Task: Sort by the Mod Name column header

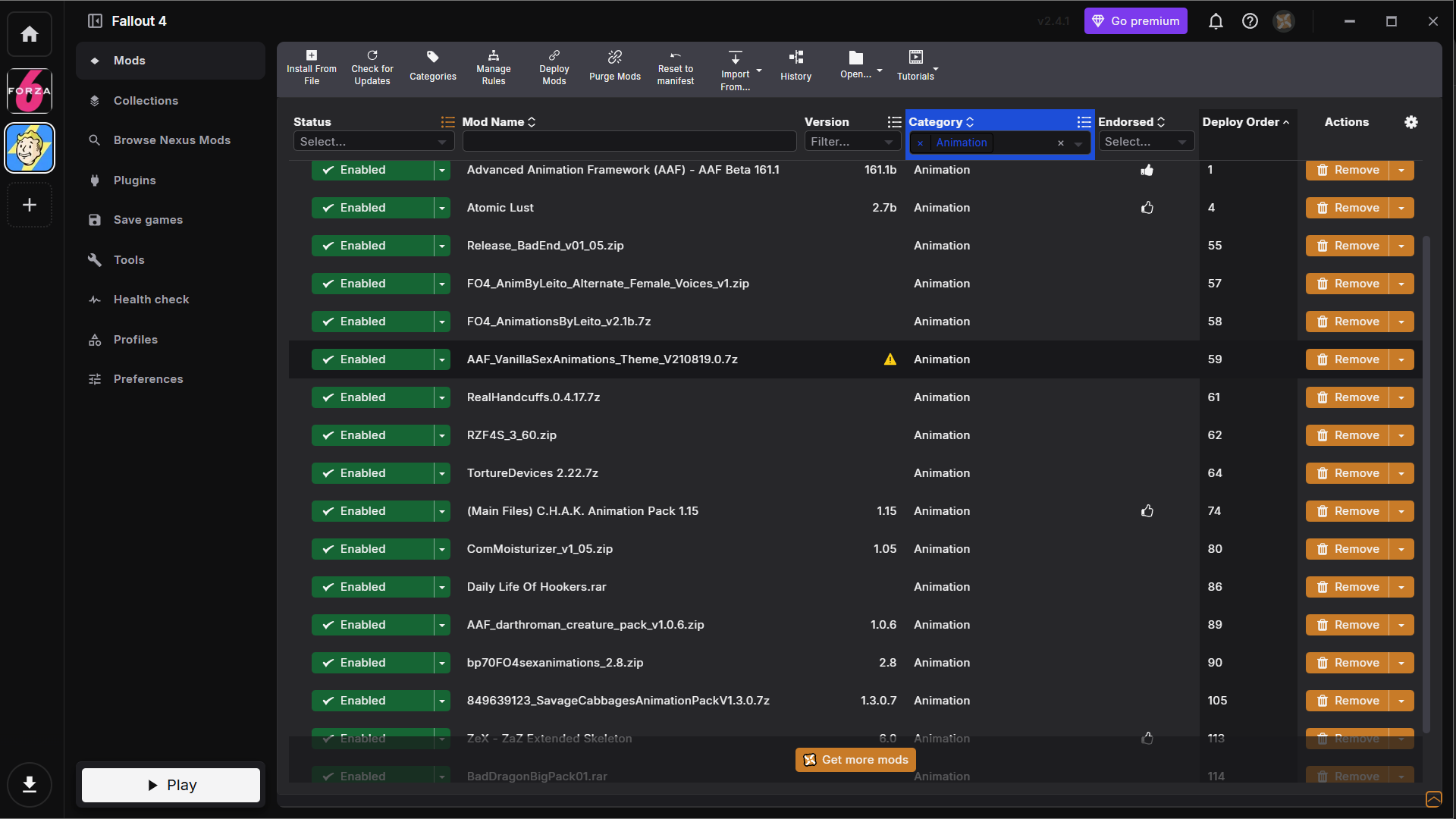Action: tap(499, 122)
